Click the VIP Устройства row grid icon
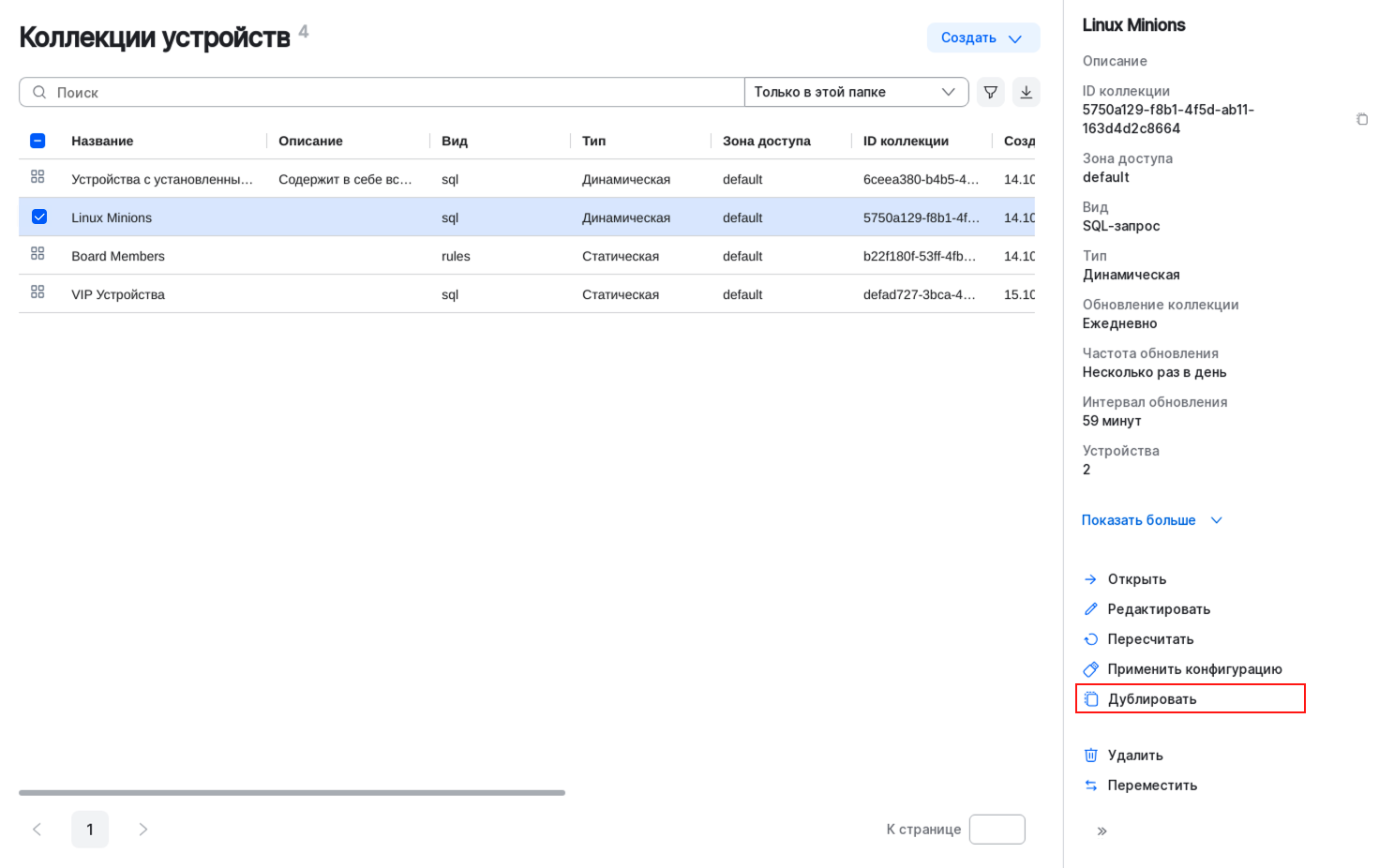Viewport: 1394px width, 868px height. 37,292
